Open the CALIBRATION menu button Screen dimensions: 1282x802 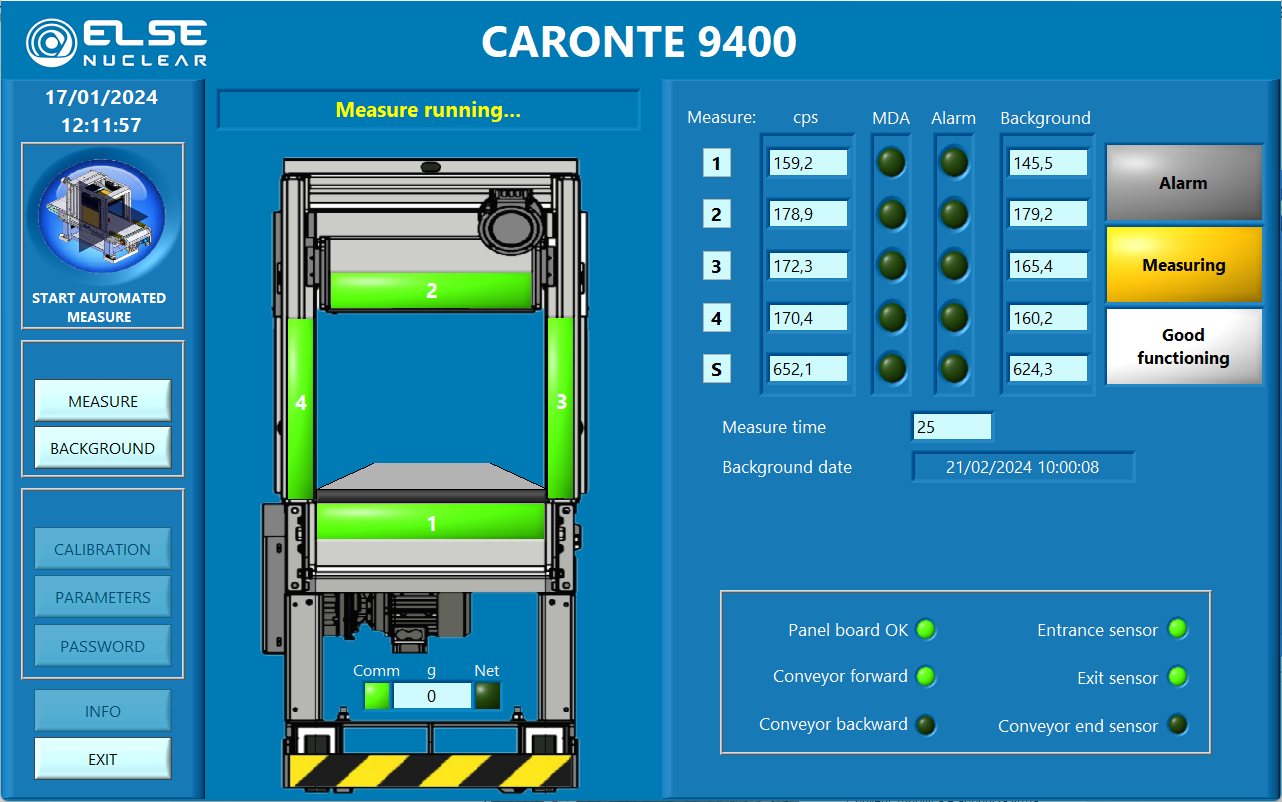point(102,549)
